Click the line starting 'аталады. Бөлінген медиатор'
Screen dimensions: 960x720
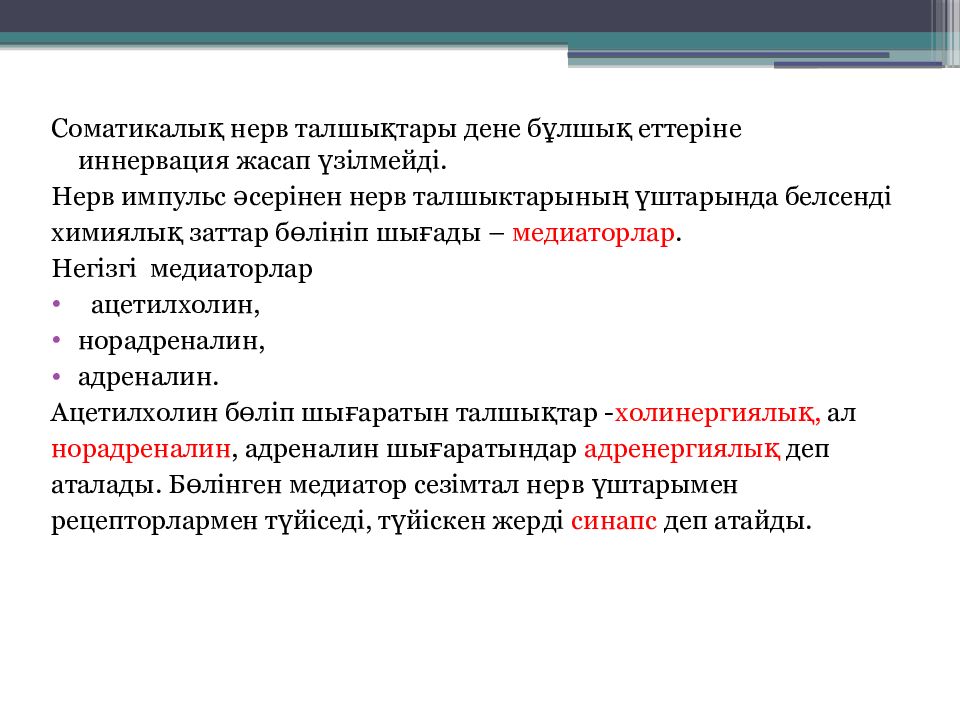tap(394, 486)
